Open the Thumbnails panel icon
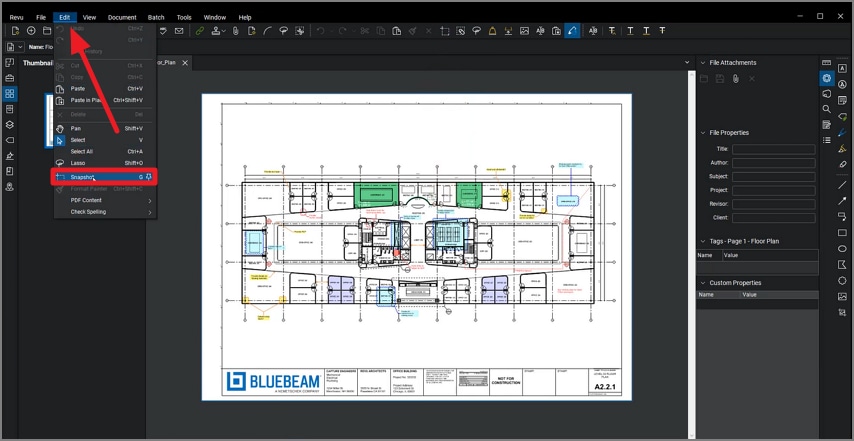The image size is (854, 441). click(9, 94)
